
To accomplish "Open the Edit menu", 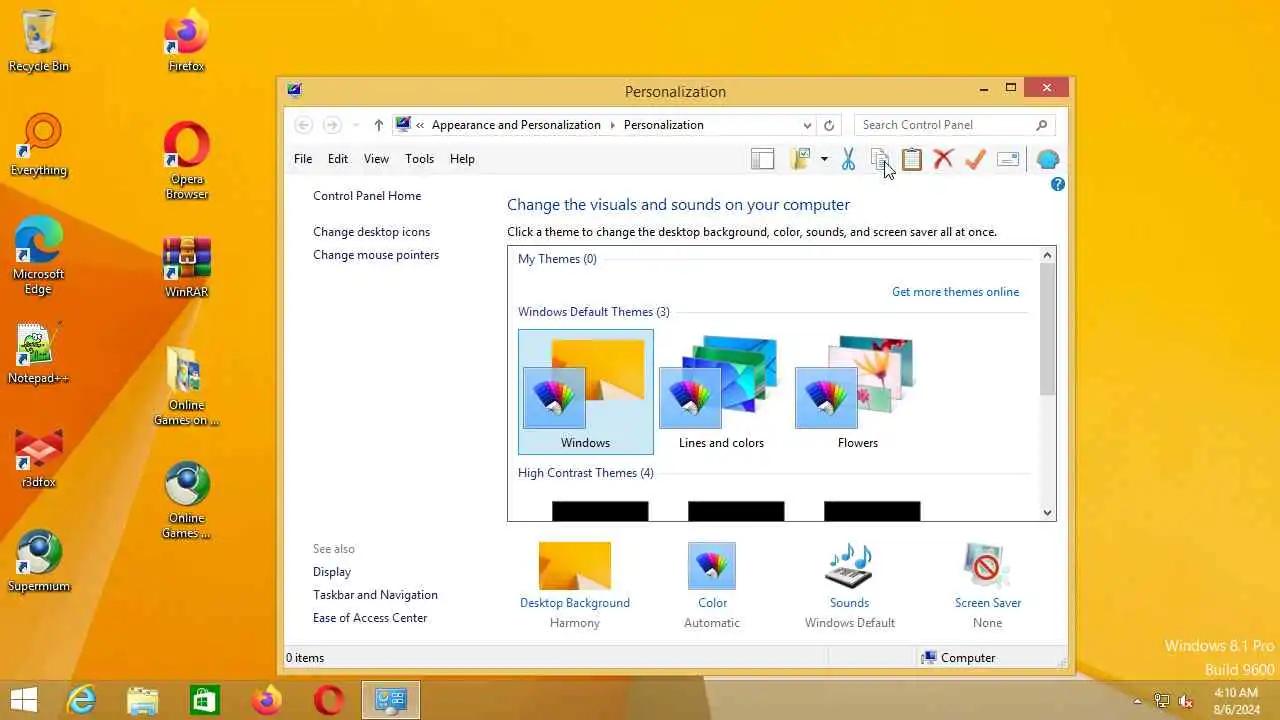I will 338,159.
